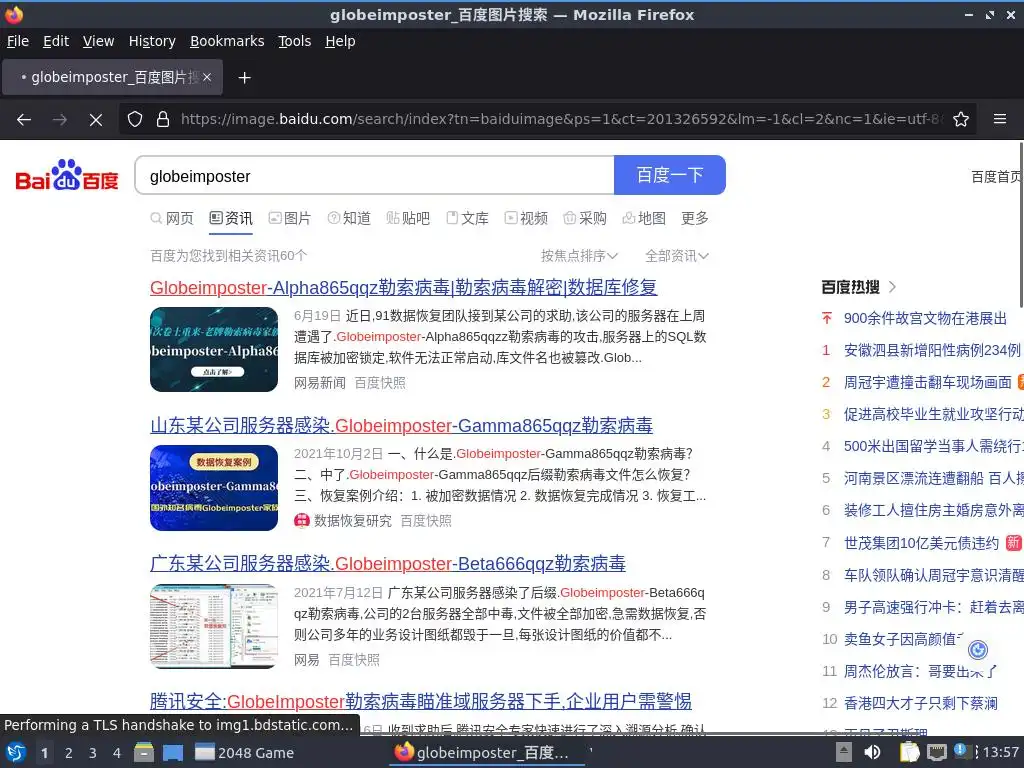This screenshot has width=1024, height=768.
Task: Open the file manager taskbar icon
Action: pos(144,752)
